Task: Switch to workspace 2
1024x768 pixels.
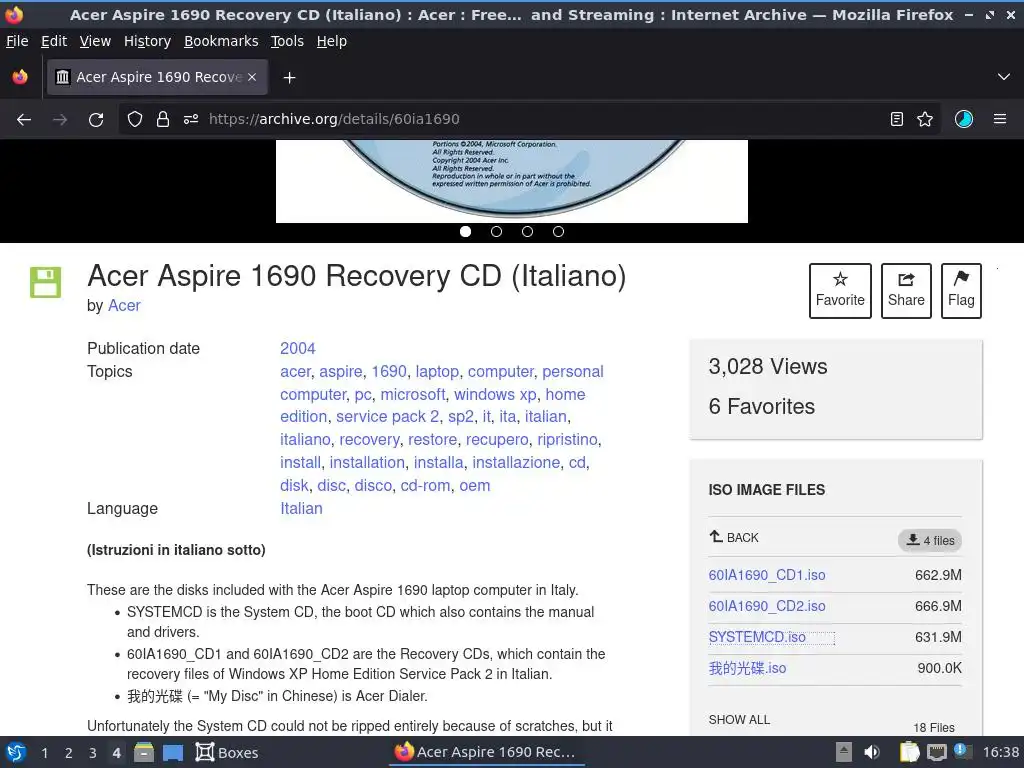Action: tap(69, 753)
